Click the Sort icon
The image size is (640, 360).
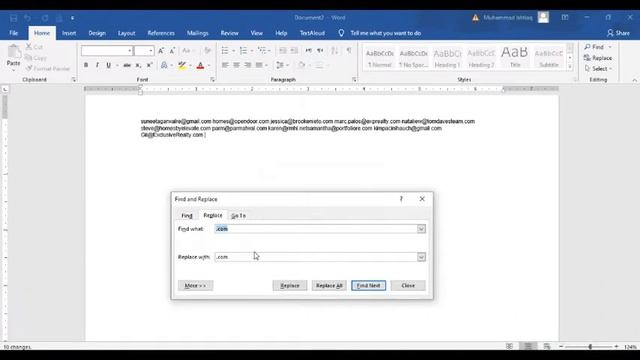[x=334, y=51]
